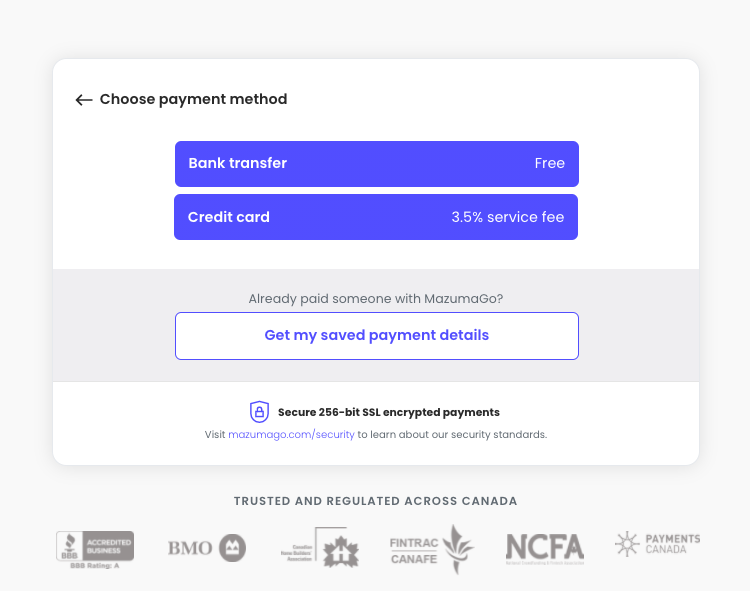
Task: Click the "Choose payment method" heading
Action: point(193,99)
